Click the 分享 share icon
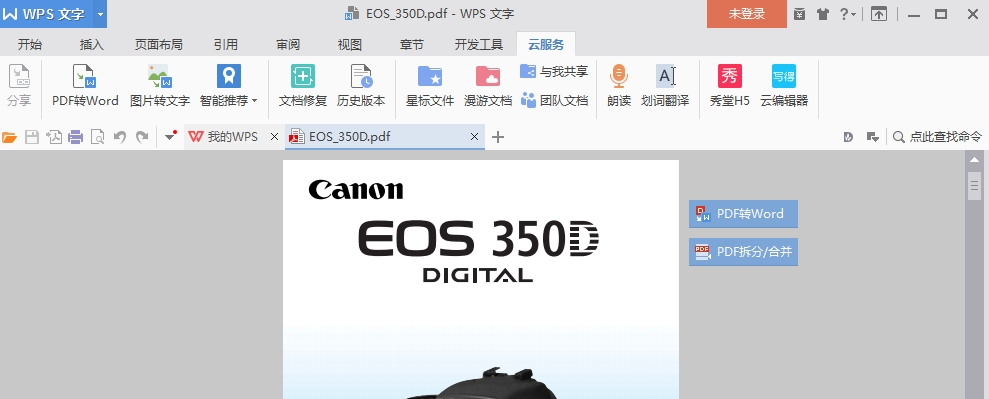 (19, 86)
